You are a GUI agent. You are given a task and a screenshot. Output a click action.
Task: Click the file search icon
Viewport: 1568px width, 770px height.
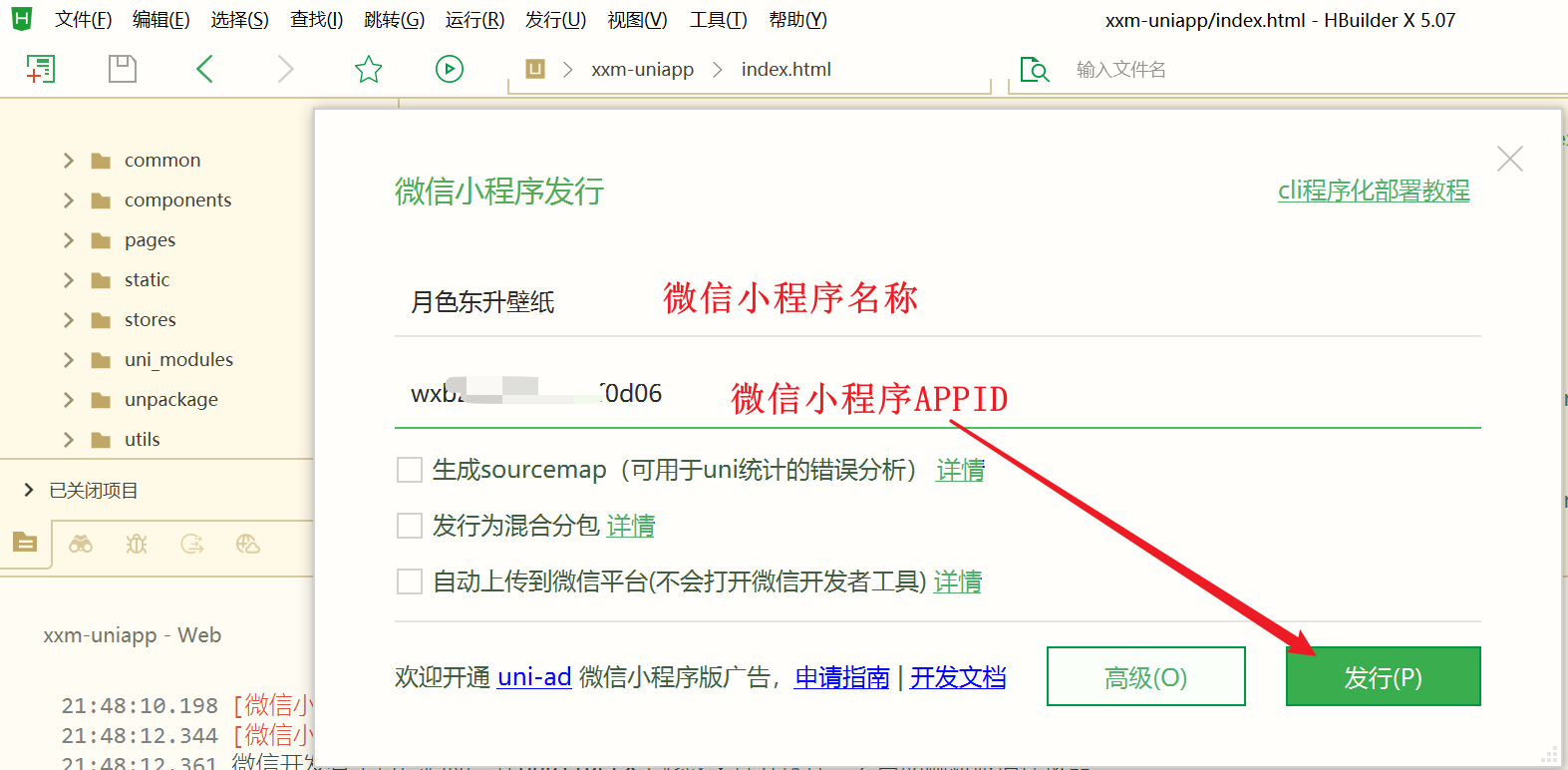[1035, 70]
